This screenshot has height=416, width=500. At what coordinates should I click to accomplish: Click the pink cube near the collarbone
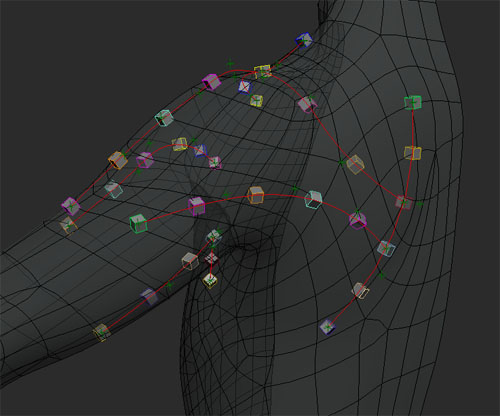pos(307,104)
